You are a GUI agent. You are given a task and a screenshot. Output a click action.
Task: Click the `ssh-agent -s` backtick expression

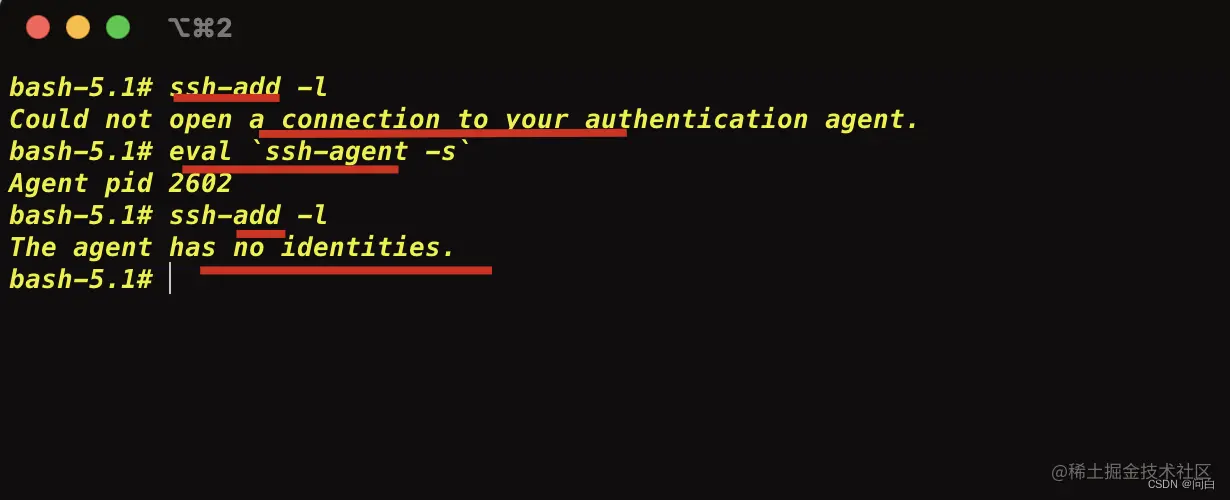click(352, 151)
